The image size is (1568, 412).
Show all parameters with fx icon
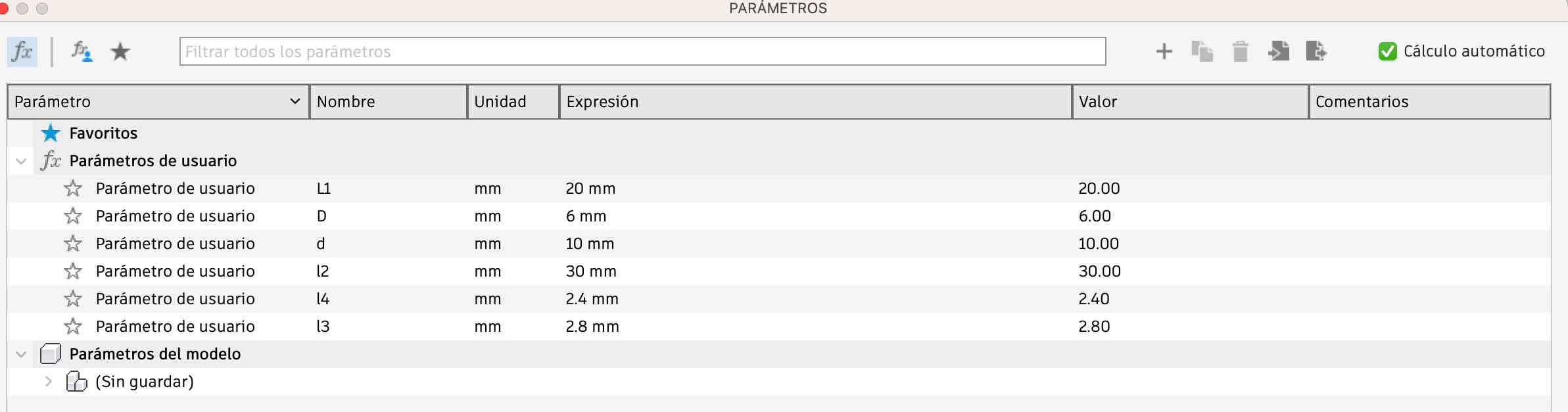point(22,51)
